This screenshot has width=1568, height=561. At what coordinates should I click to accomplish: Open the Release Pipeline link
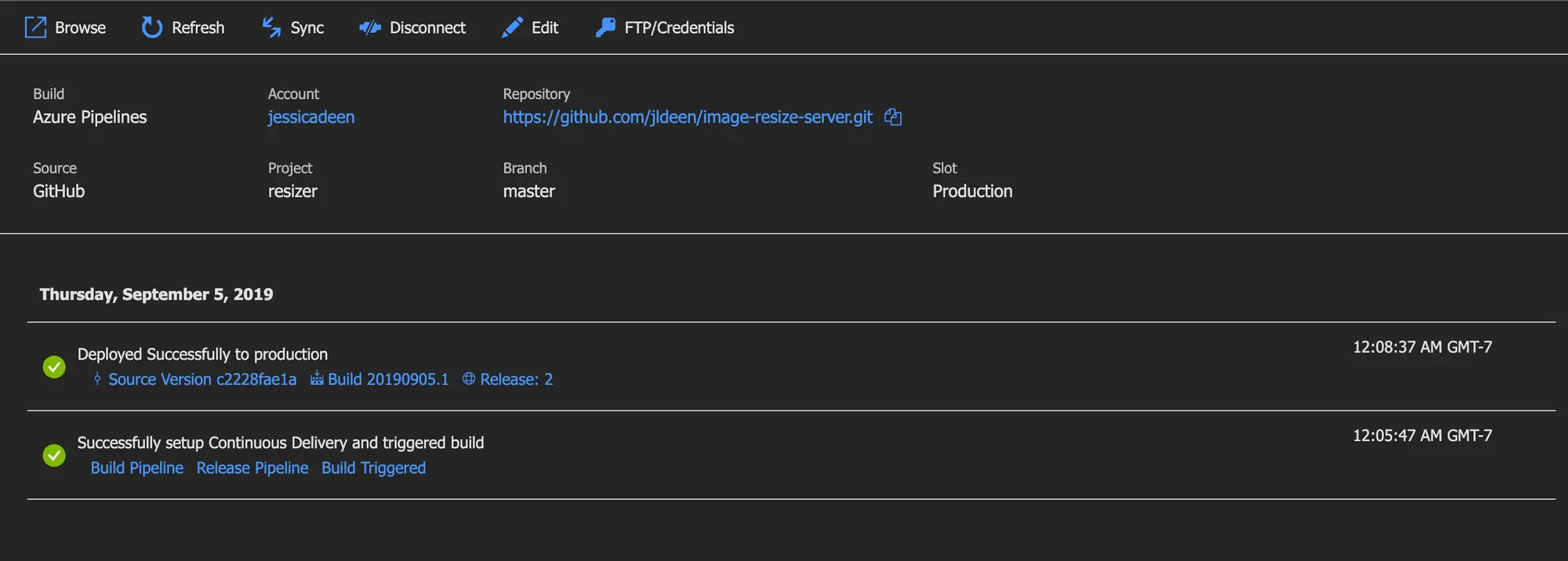252,468
